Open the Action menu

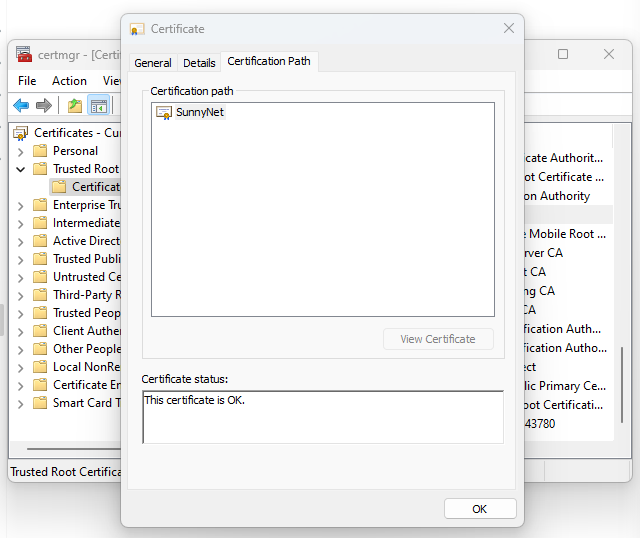[69, 80]
